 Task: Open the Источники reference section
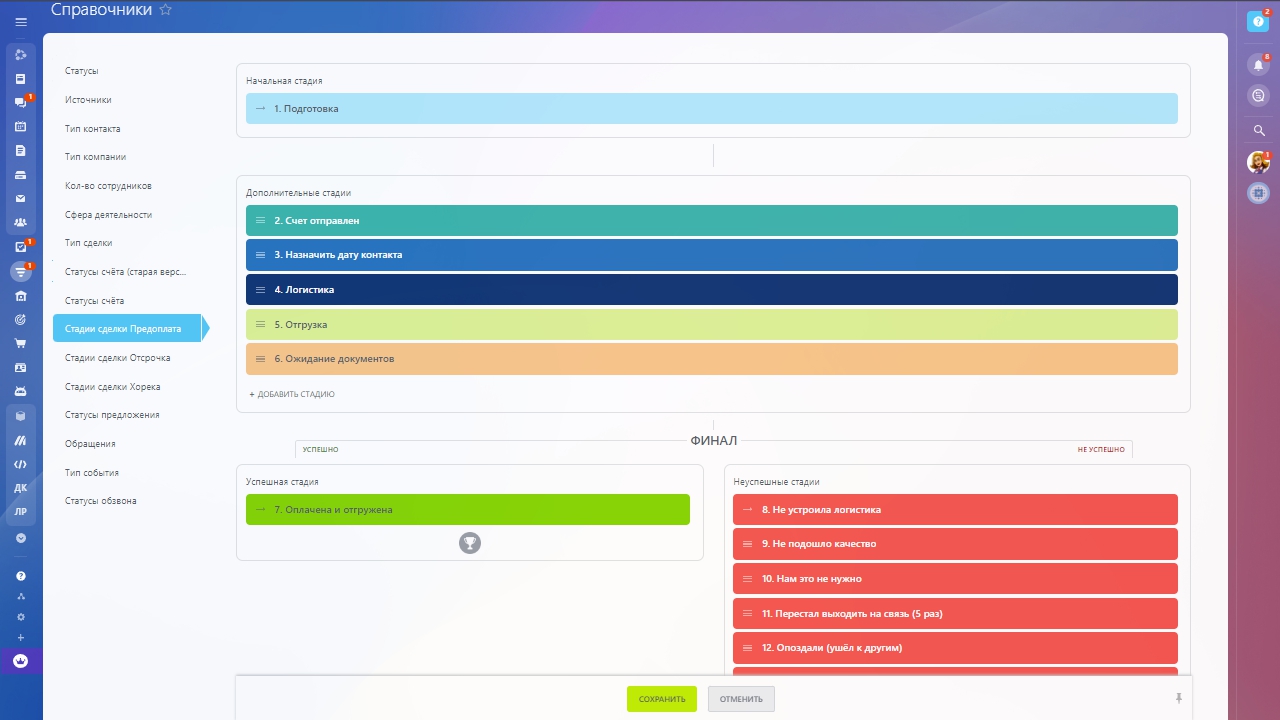tap(88, 100)
